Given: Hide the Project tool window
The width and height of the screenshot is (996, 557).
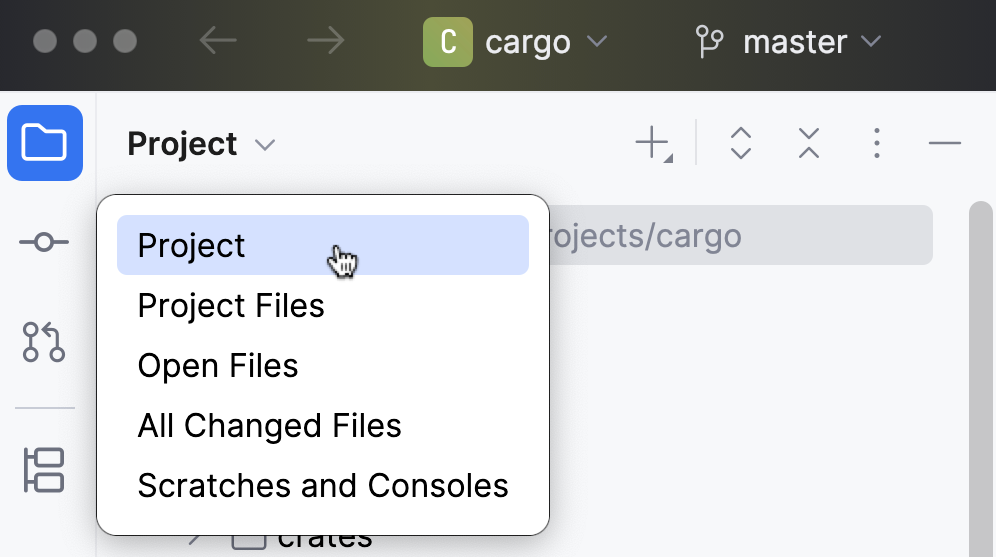Looking at the screenshot, I should pos(944,144).
